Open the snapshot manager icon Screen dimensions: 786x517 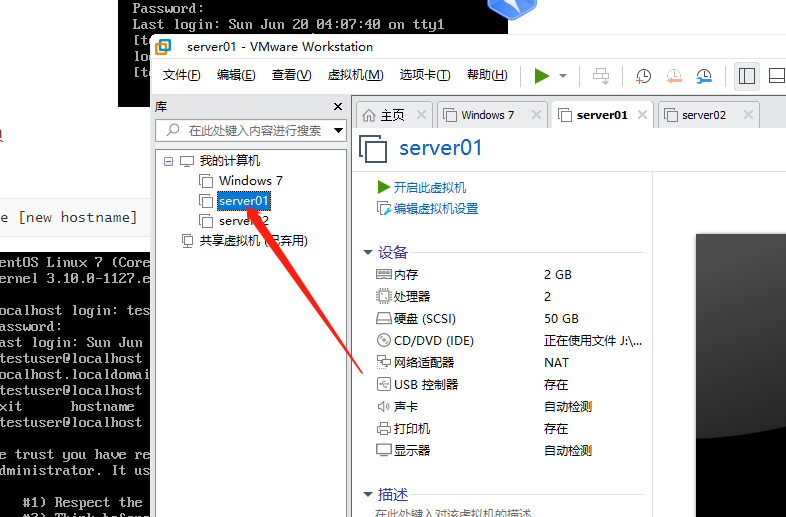click(704, 76)
